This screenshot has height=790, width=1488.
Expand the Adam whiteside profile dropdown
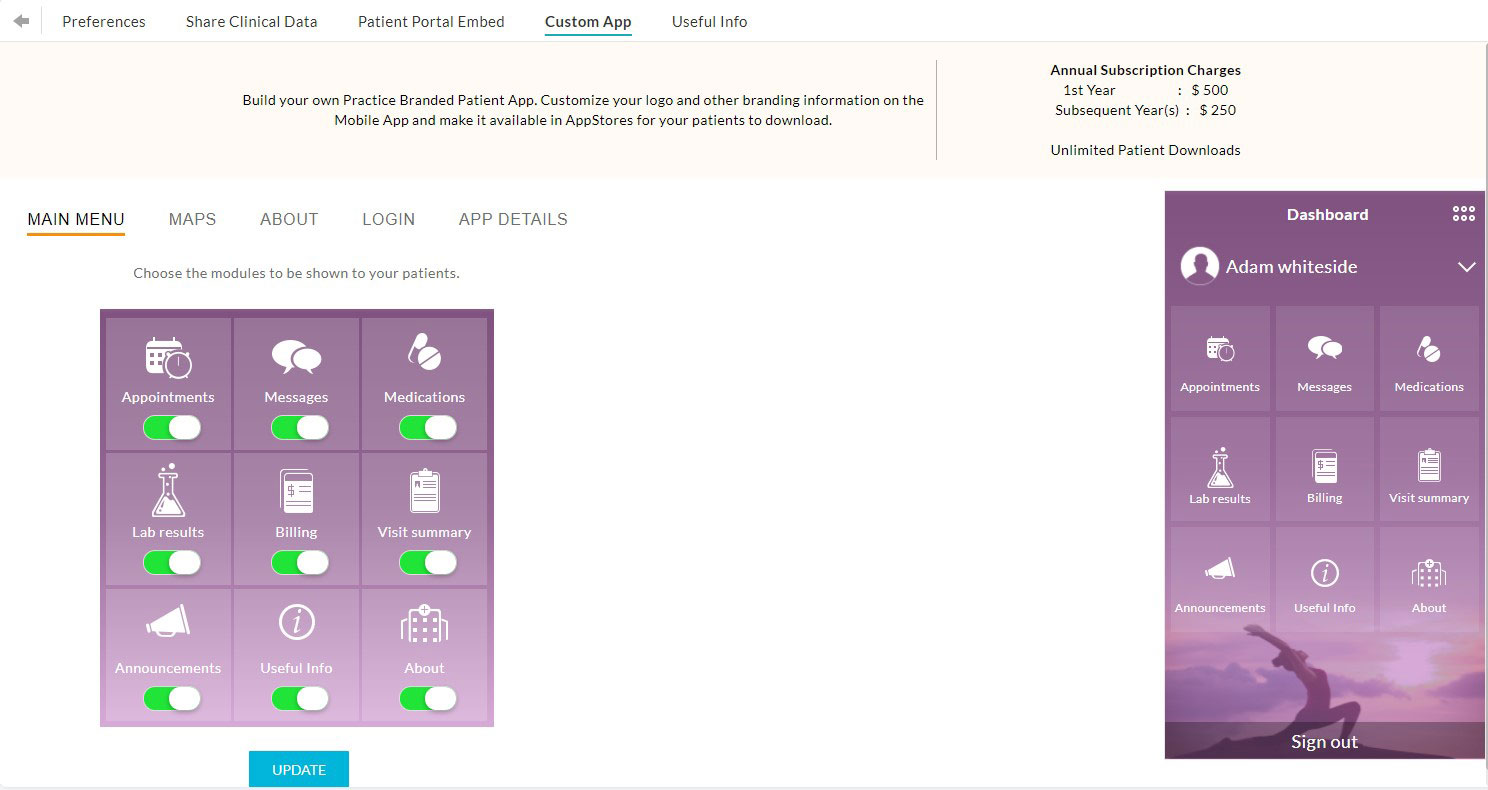pyautogui.click(x=1467, y=267)
